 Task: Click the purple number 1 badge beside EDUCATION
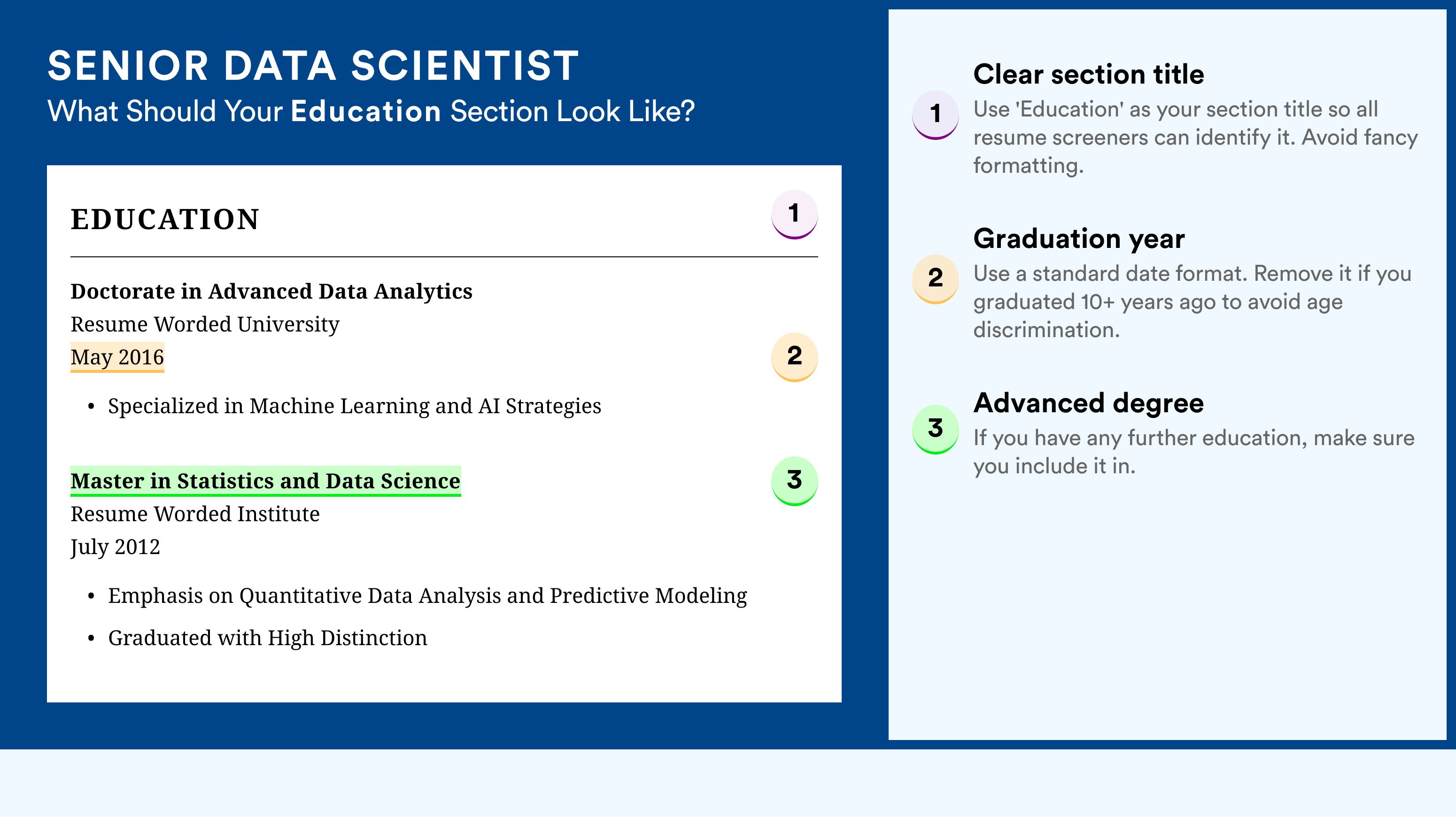tap(794, 214)
